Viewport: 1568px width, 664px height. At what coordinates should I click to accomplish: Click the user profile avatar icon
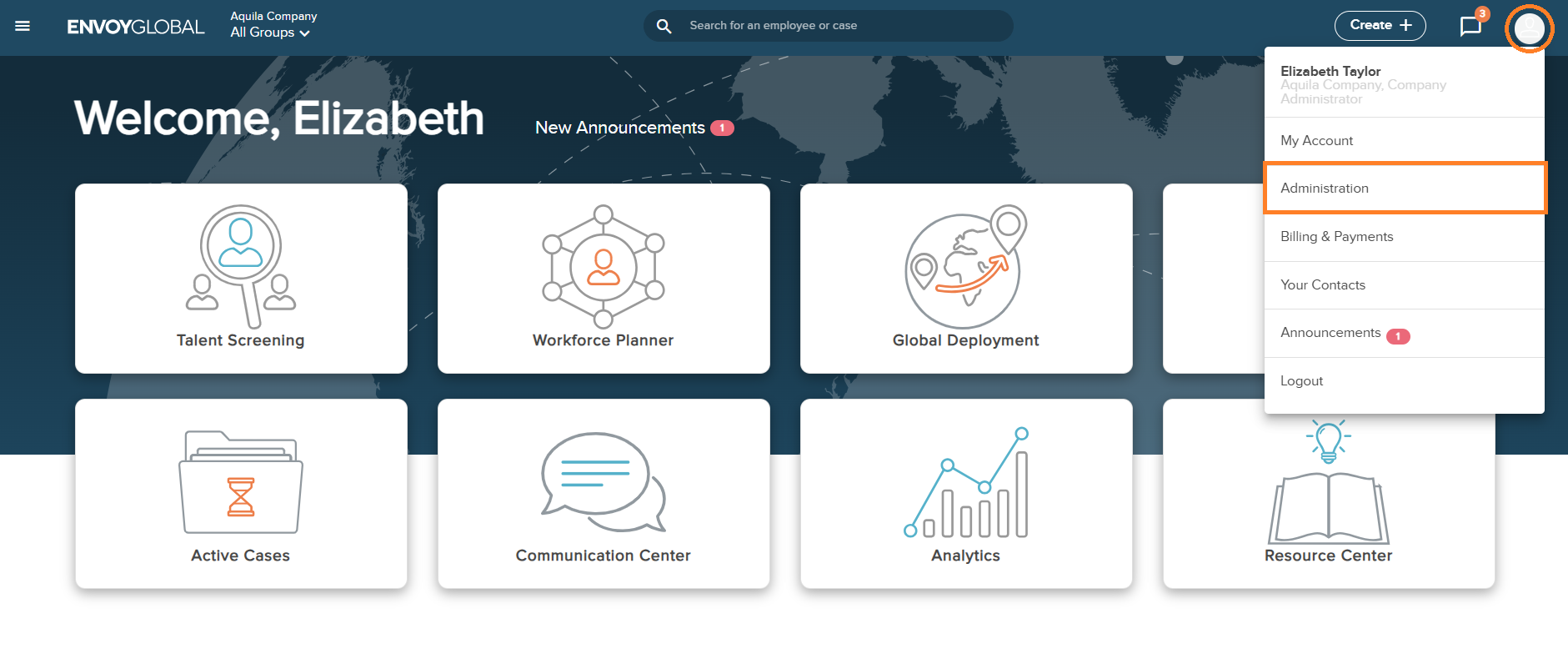(x=1529, y=28)
